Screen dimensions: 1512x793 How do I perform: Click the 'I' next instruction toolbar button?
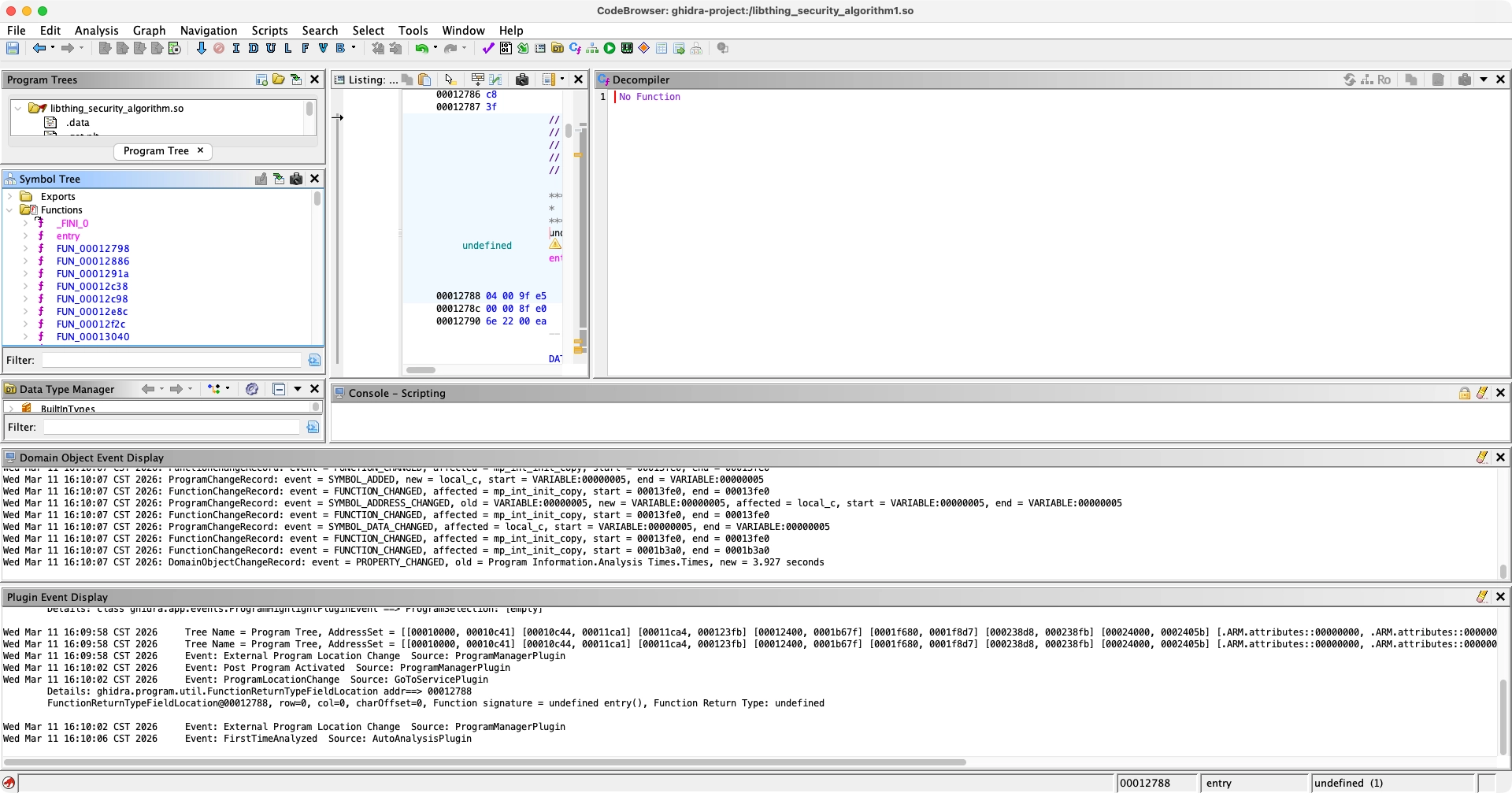click(236, 48)
